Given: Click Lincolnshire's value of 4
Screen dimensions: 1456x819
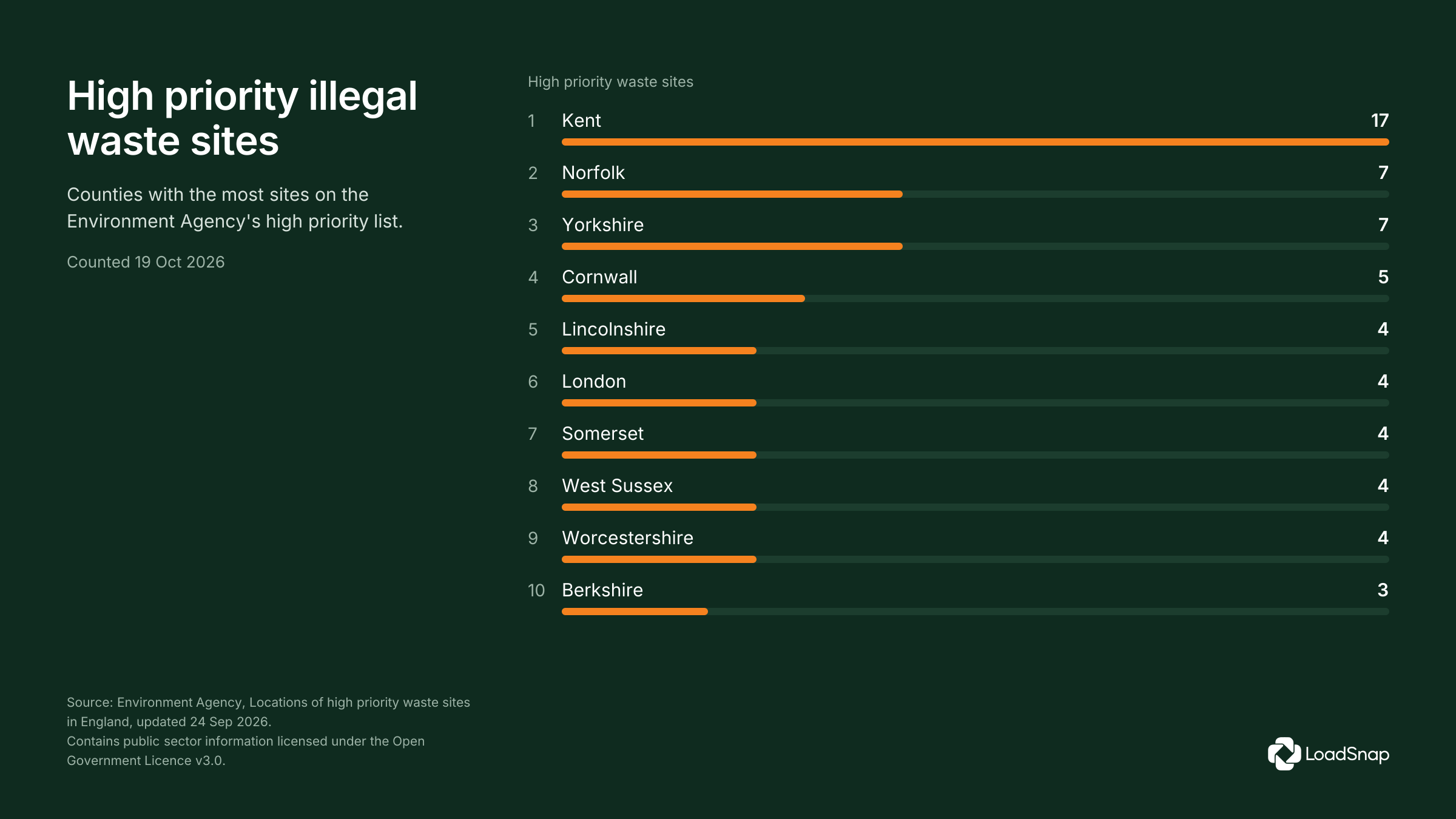Looking at the screenshot, I should (x=1383, y=329).
